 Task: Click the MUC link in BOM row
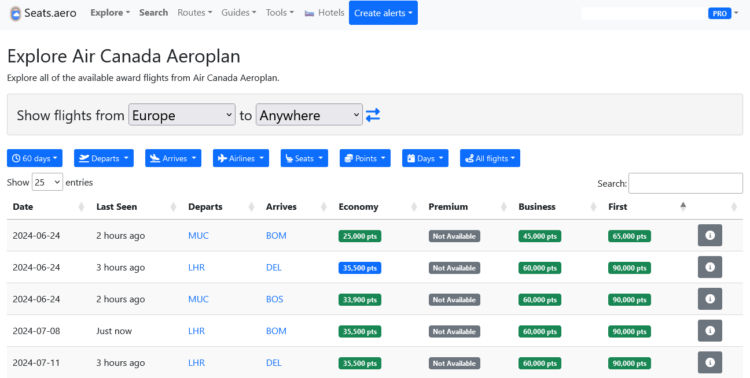coord(199,235)
